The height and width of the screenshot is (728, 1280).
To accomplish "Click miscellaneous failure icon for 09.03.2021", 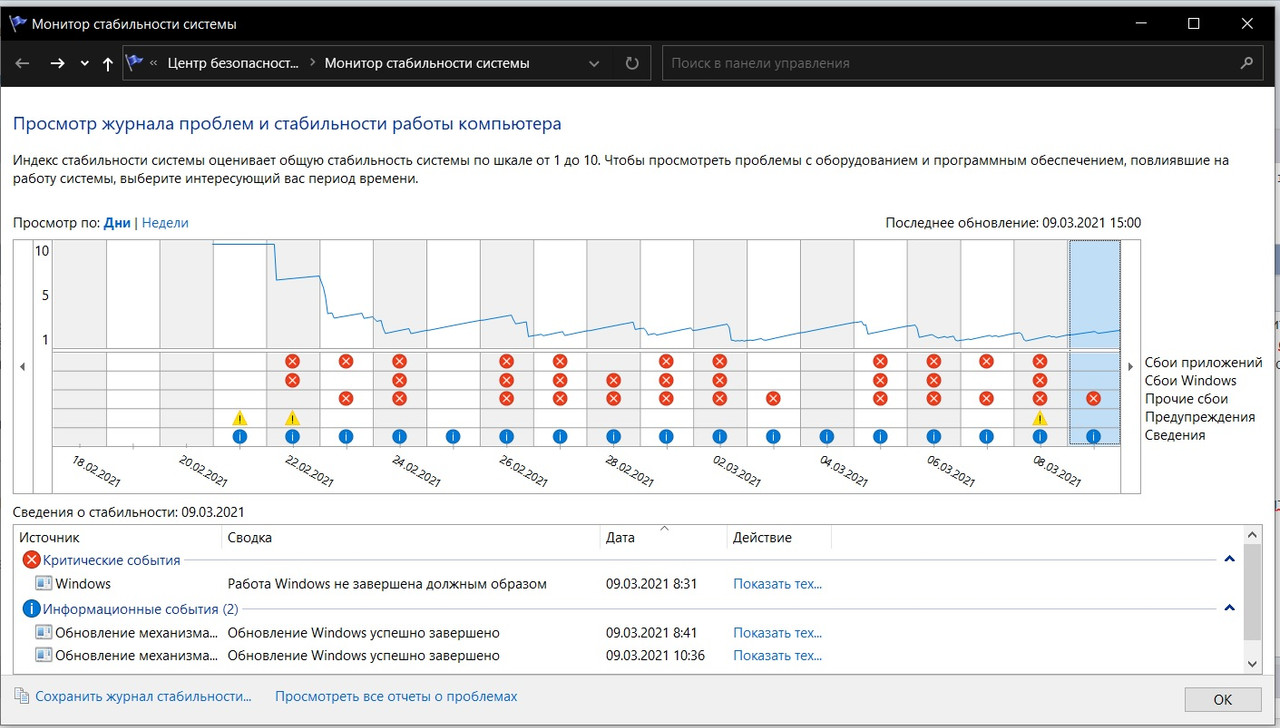I will point(1093,398).
